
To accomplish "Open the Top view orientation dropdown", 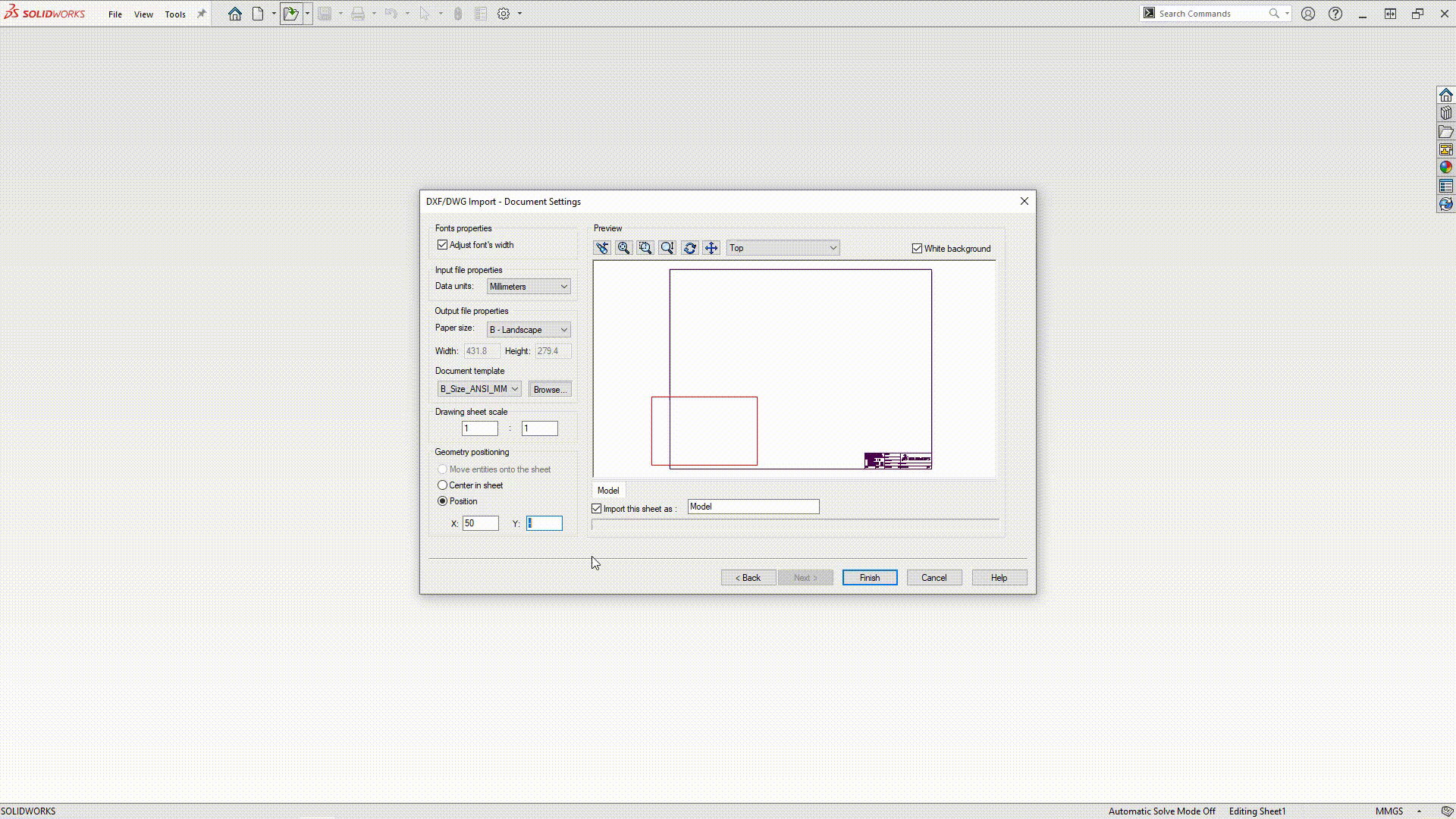I will pyautogui.click(x=783, y=248).
